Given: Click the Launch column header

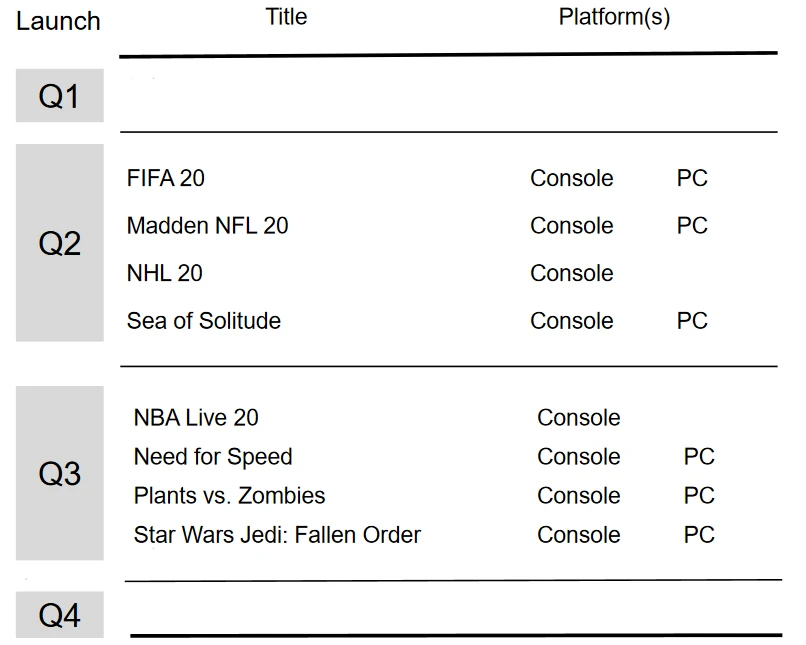Looking at the screenshot, I should 58,21.
